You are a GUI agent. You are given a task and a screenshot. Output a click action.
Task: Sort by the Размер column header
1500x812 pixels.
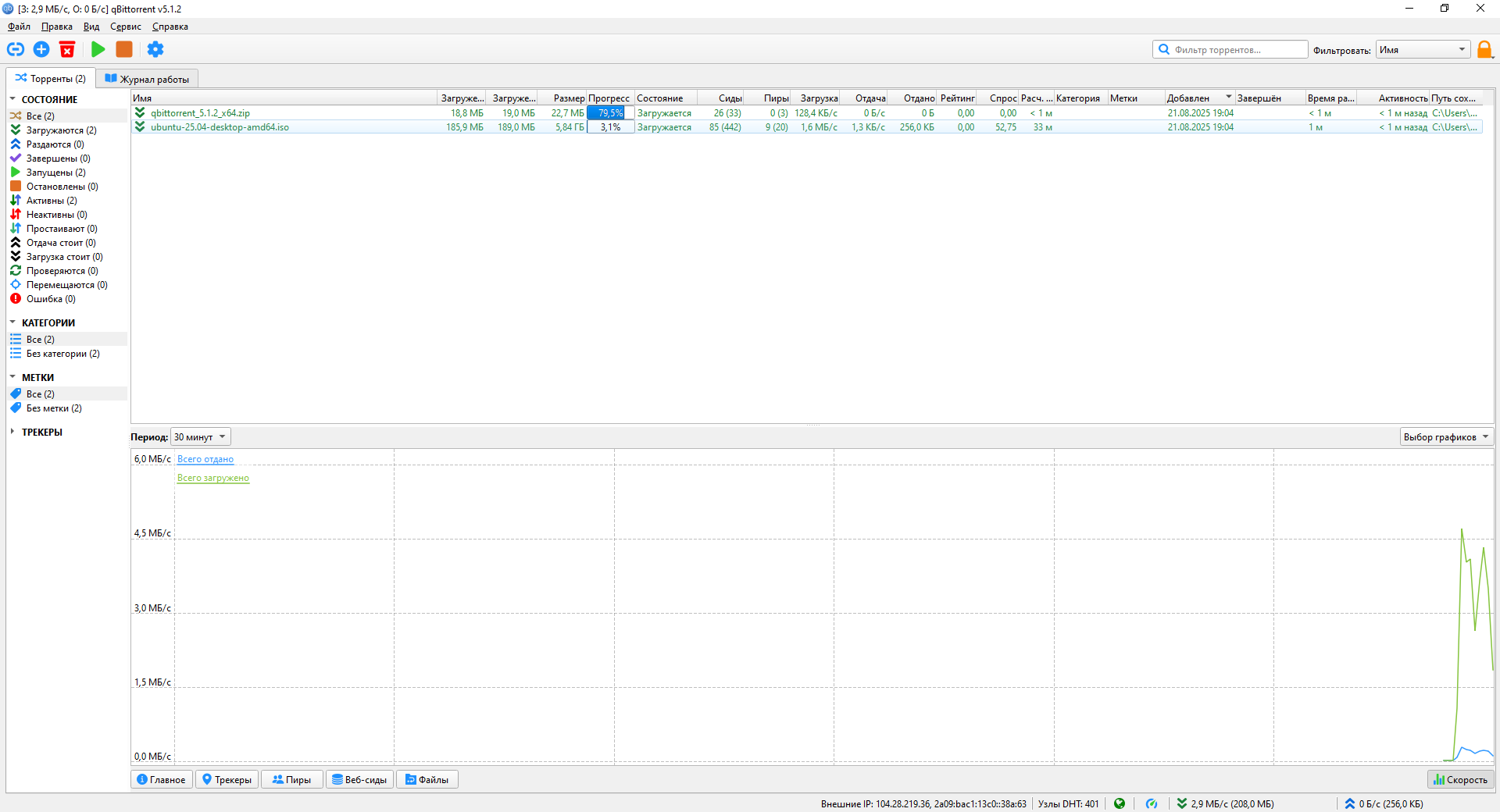point(562,98)
